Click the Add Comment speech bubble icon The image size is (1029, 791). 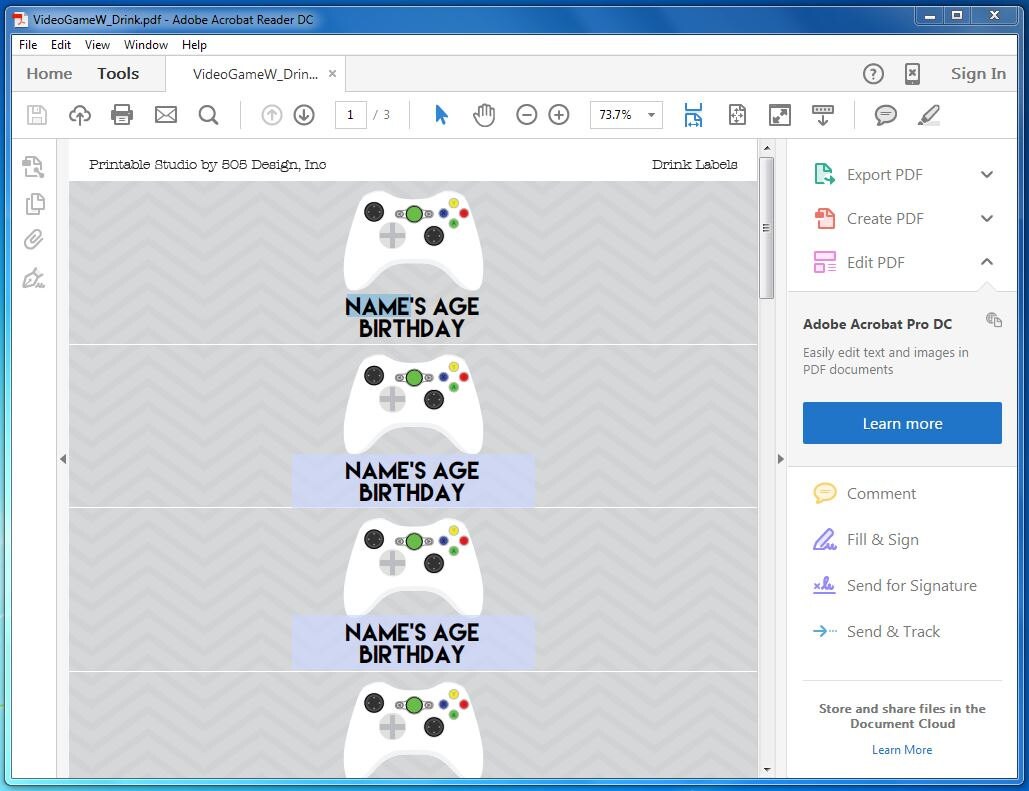885,115
